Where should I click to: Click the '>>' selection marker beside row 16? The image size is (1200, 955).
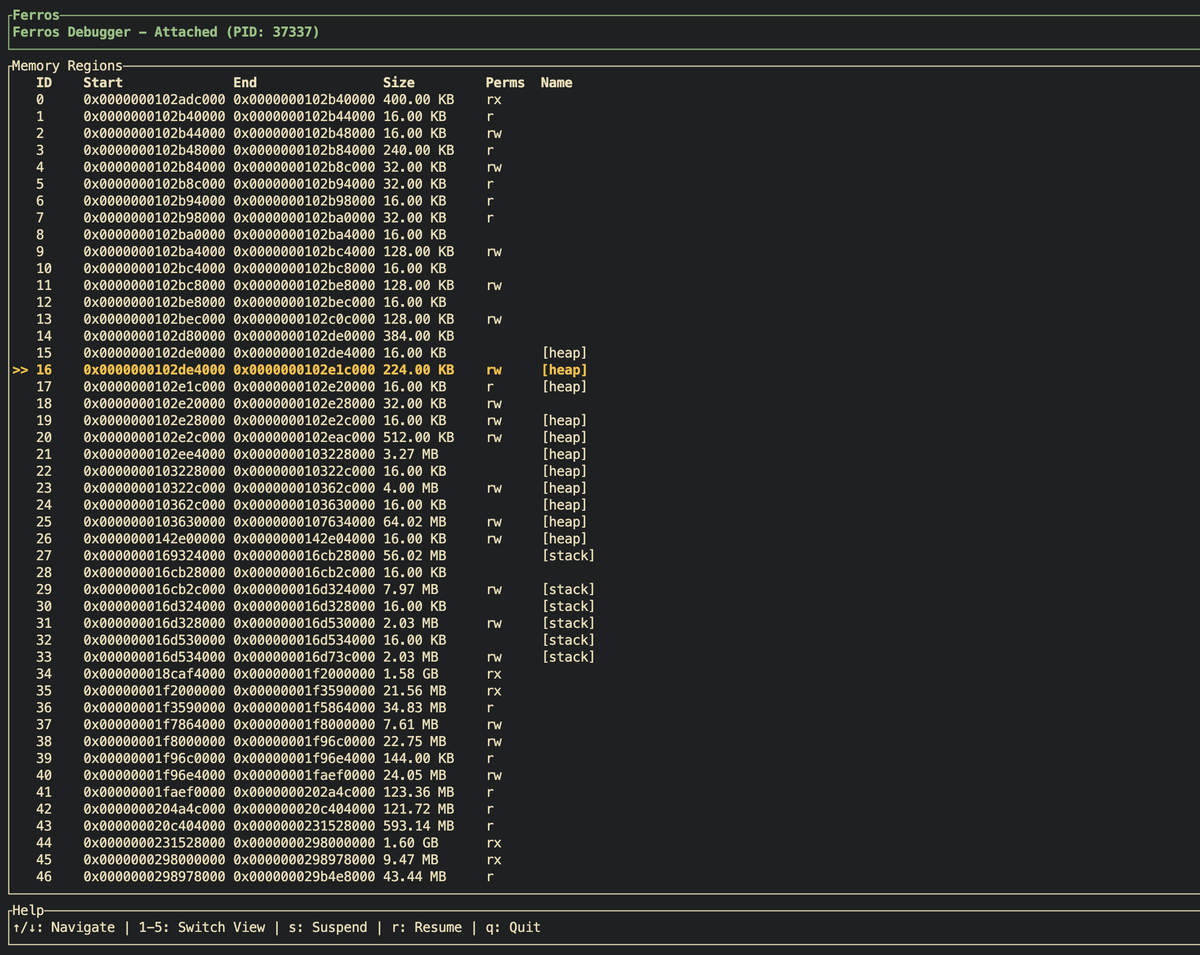point(20,370)
